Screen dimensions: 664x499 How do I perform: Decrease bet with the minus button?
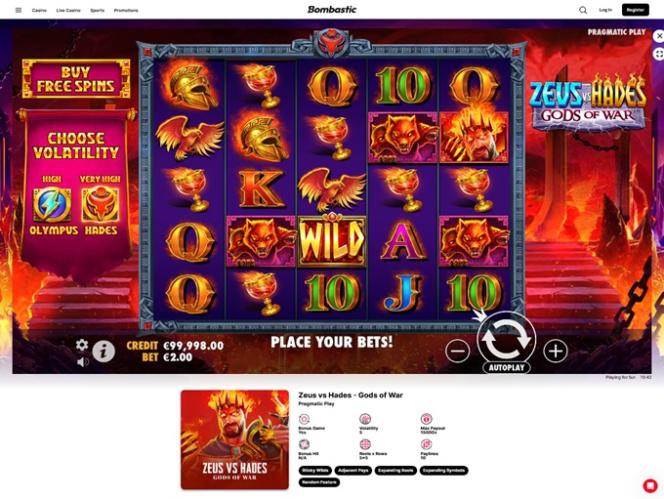click(x=457, y=351)
